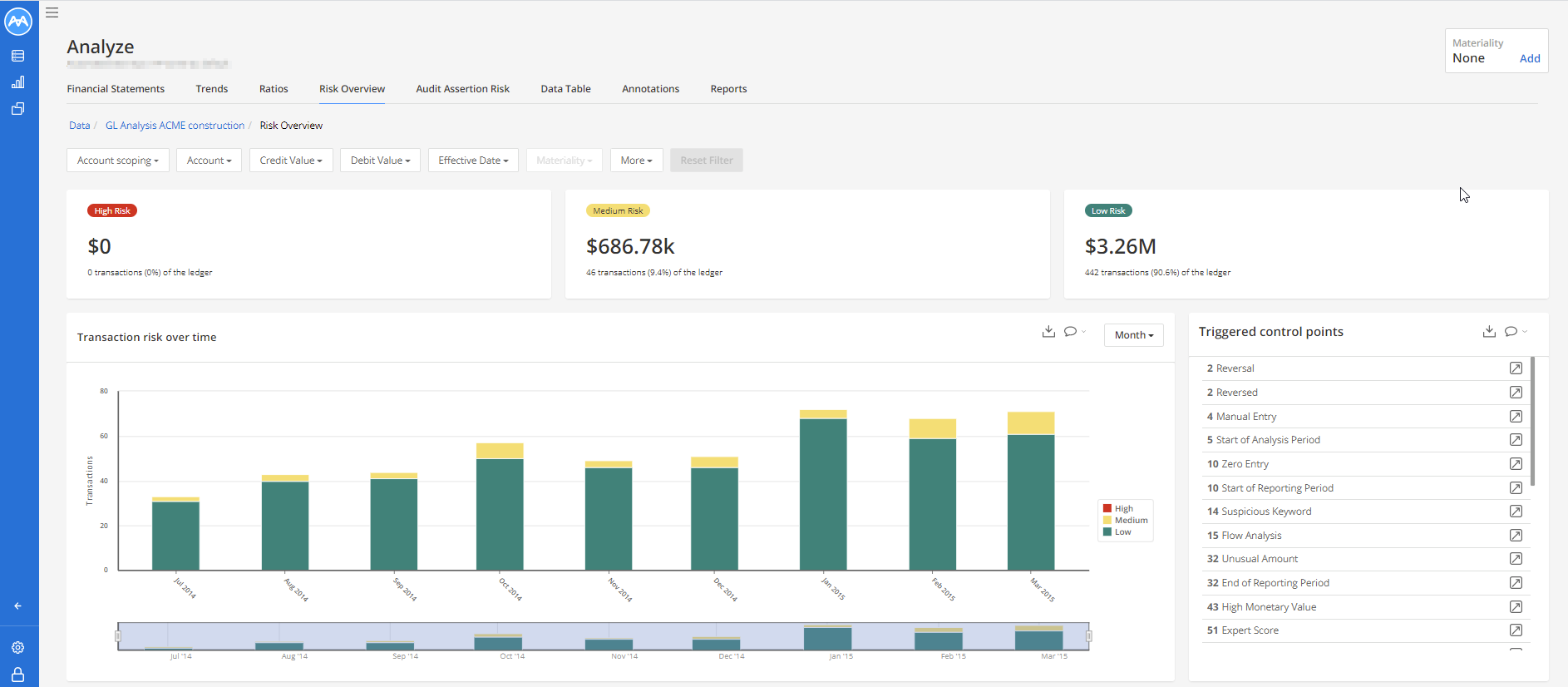Click the Jan 2015 low risk bar
Screen dimensions: 1568x687
[x=823, y=494]
